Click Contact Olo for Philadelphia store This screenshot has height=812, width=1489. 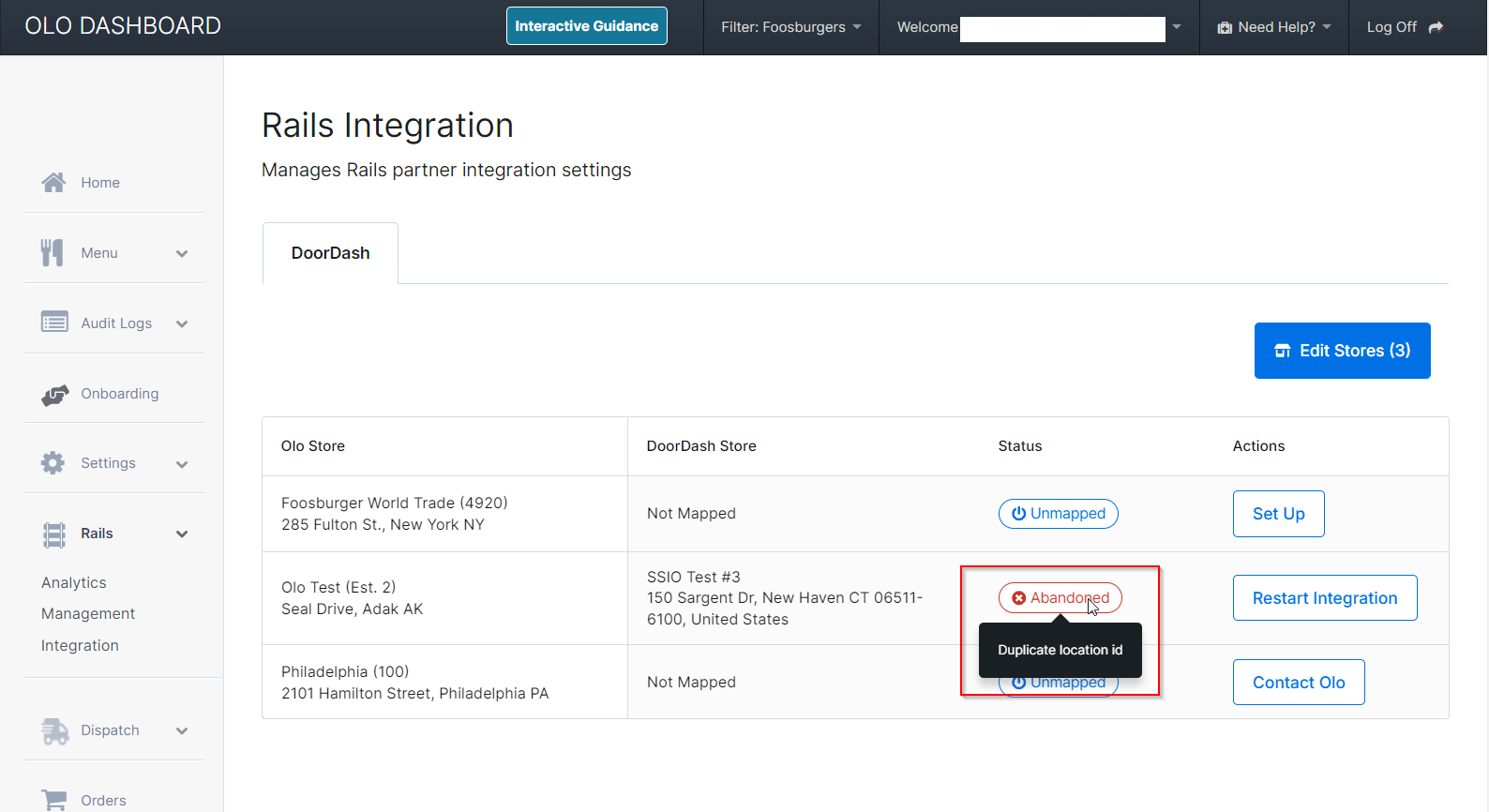click(x=1299, y=683)
